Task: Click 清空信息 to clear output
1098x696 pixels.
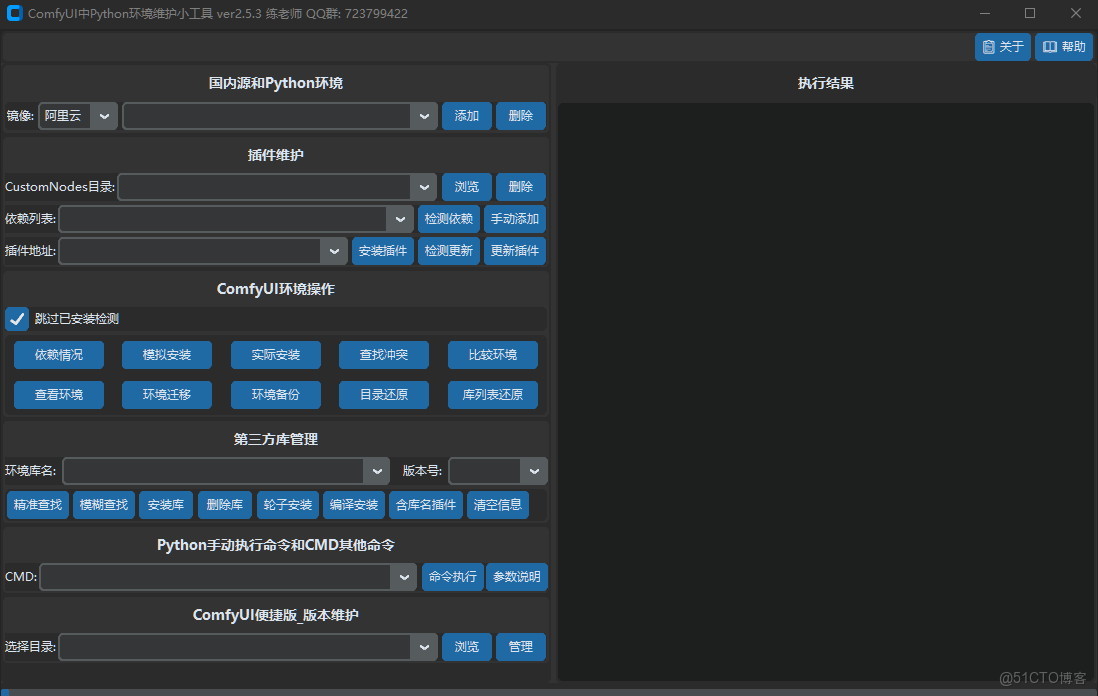Action: pos(498,504)
